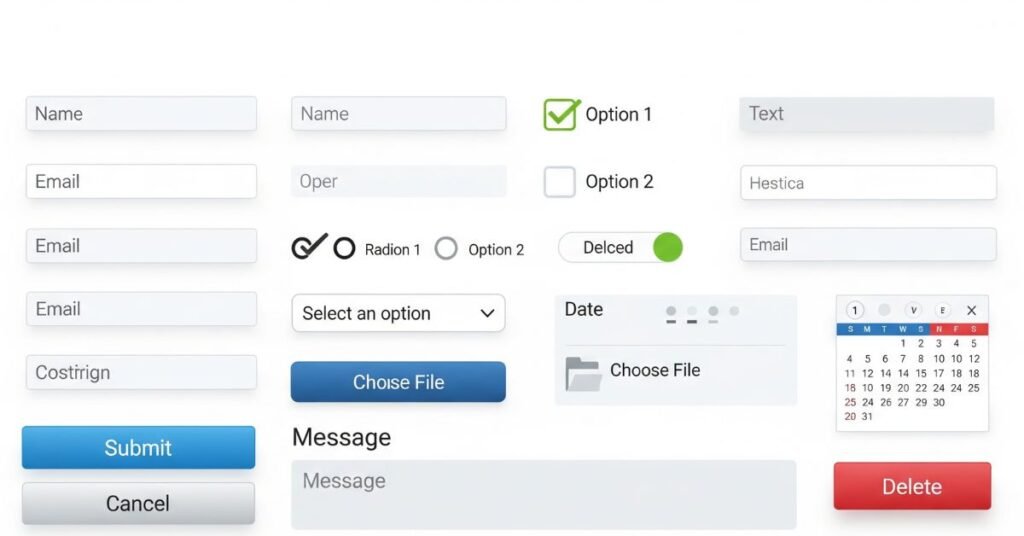
Task: Click inside the large Message text area
Action: (543, 494)
